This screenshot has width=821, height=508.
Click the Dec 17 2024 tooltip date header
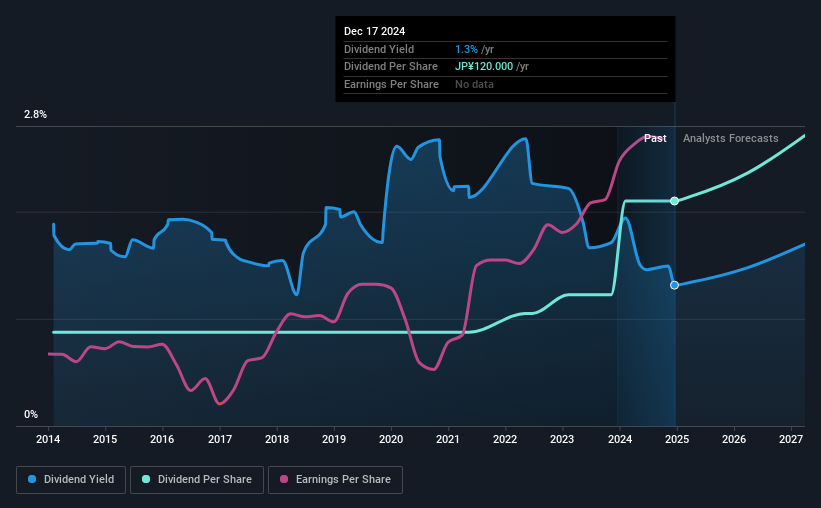(374, 31)
